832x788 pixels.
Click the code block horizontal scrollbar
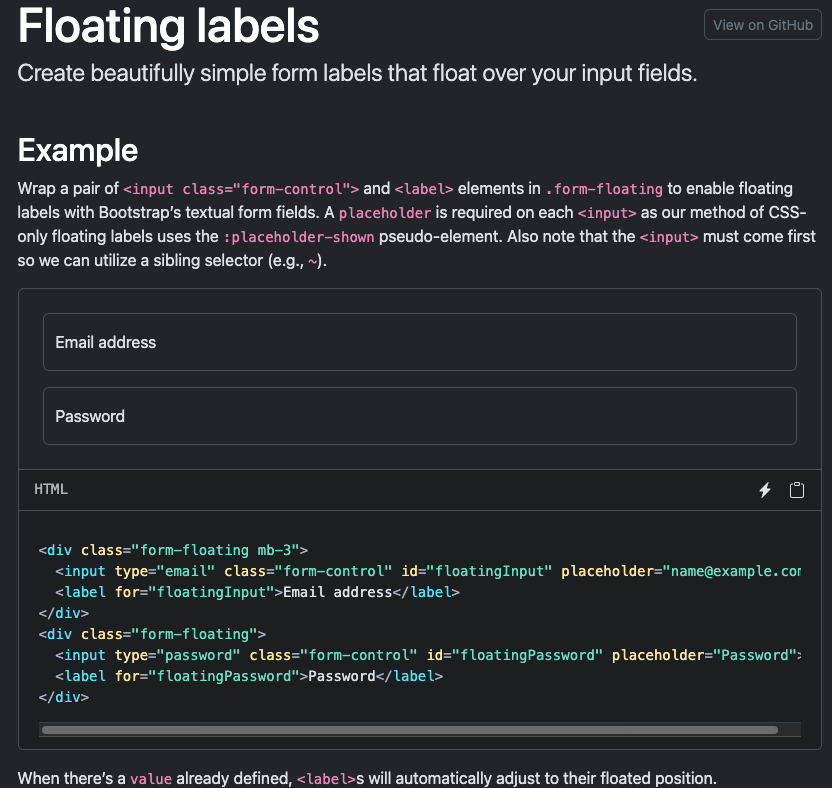[x=410, y=730]
